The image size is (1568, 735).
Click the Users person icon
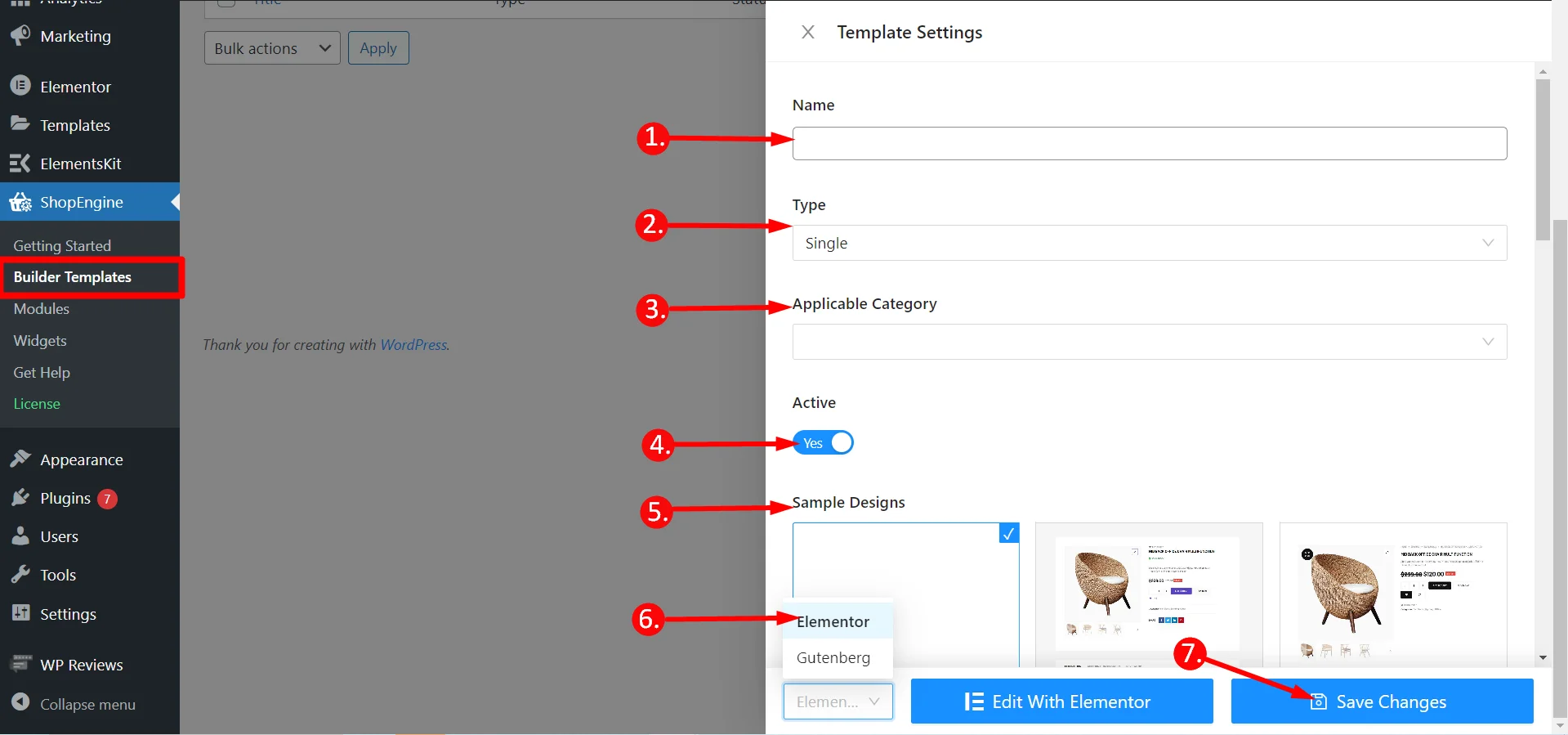click(20, 536)
